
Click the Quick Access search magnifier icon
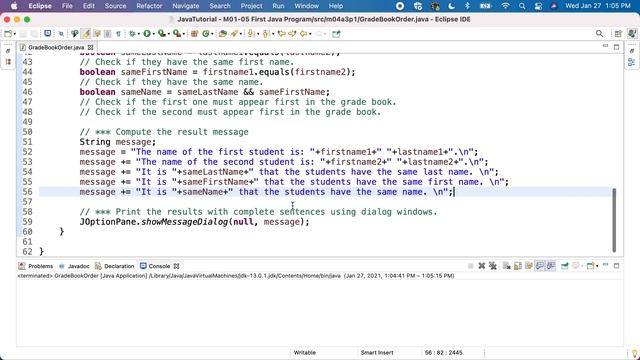pyautogui.click(x=599, y=34)
